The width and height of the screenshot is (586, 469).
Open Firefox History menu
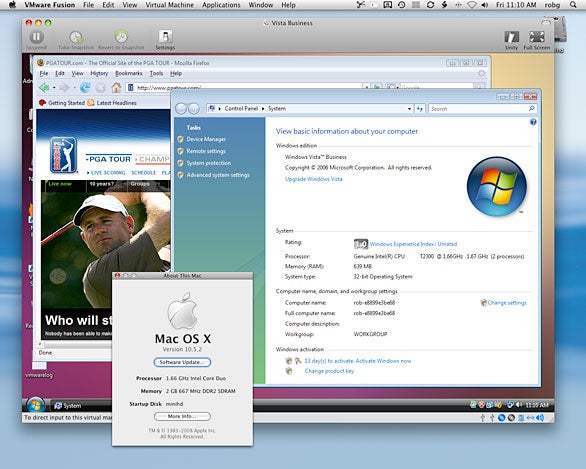tap(99, 73)
